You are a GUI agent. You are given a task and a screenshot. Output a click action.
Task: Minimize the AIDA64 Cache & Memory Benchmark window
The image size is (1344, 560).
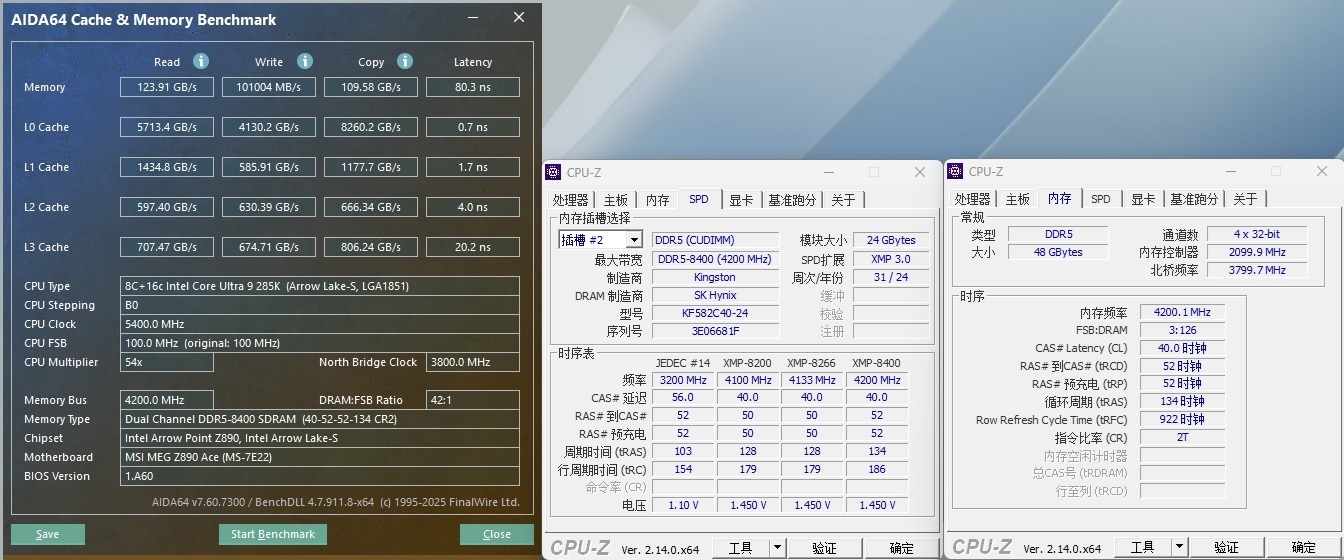[472, 18]
